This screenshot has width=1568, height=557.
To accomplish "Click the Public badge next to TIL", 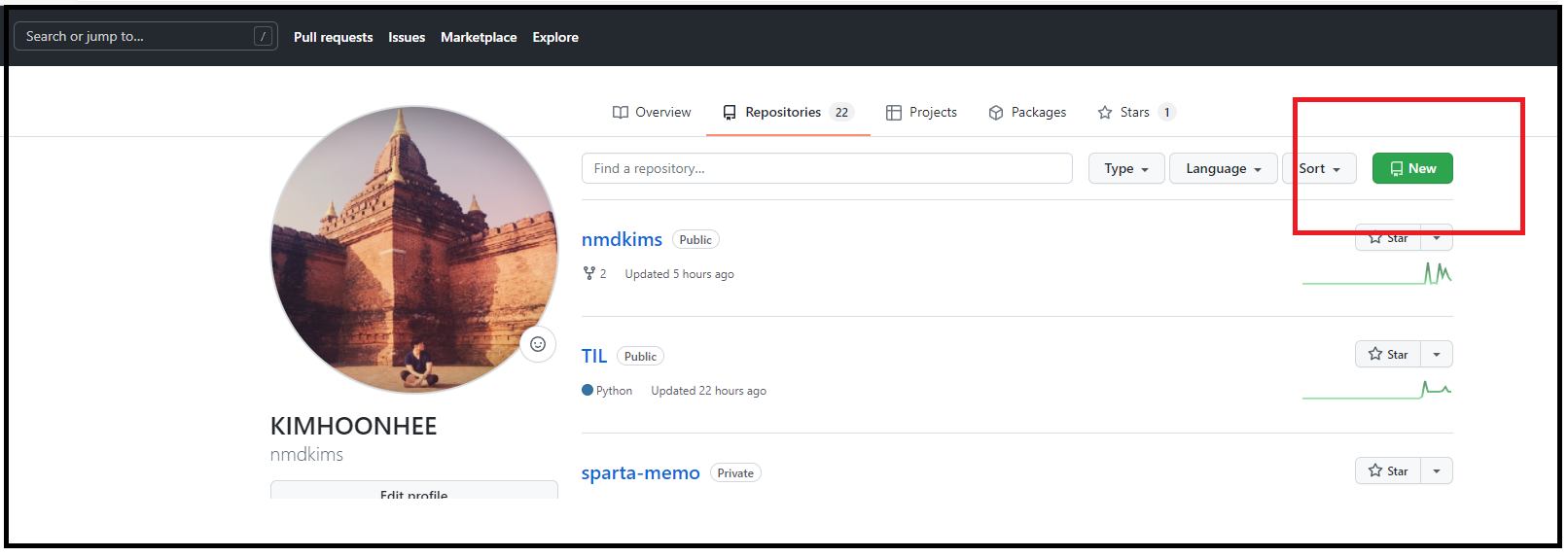I will (x=640, y=356).
